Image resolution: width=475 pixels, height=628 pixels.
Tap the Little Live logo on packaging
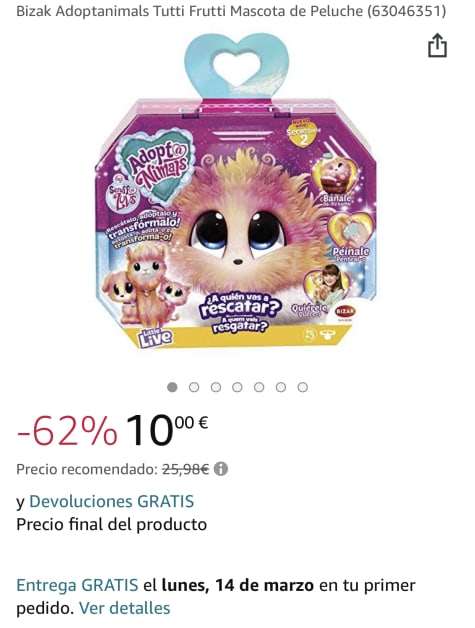[155, 337]
